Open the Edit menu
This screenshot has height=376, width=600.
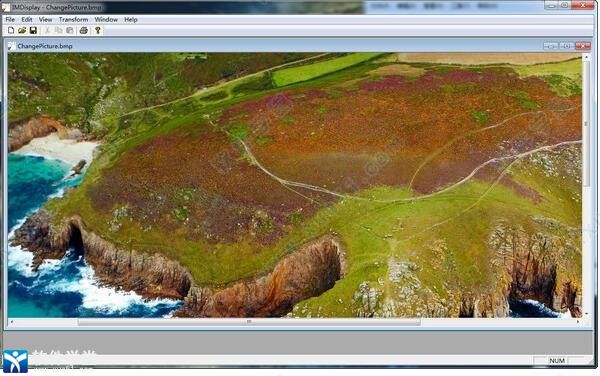coord(27,19)
